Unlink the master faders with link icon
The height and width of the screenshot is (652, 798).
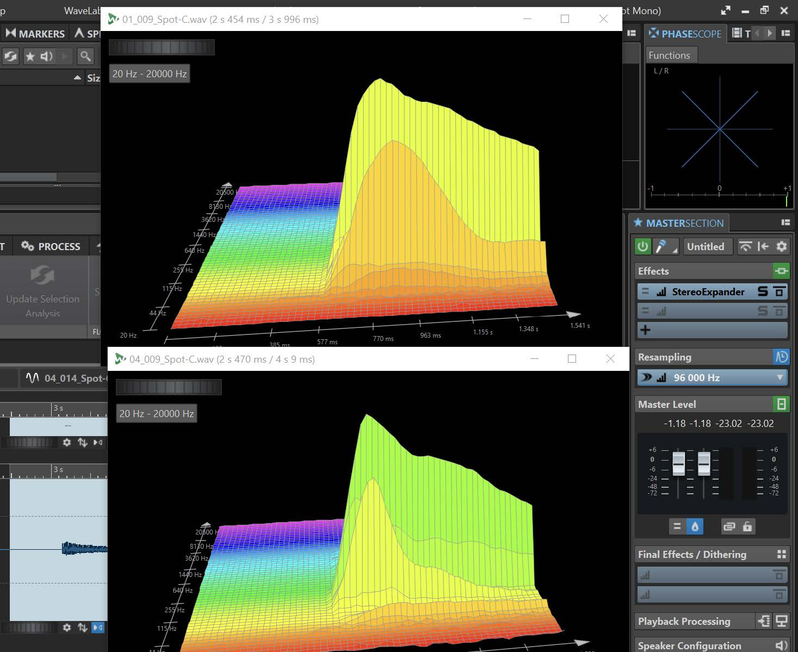729,526
